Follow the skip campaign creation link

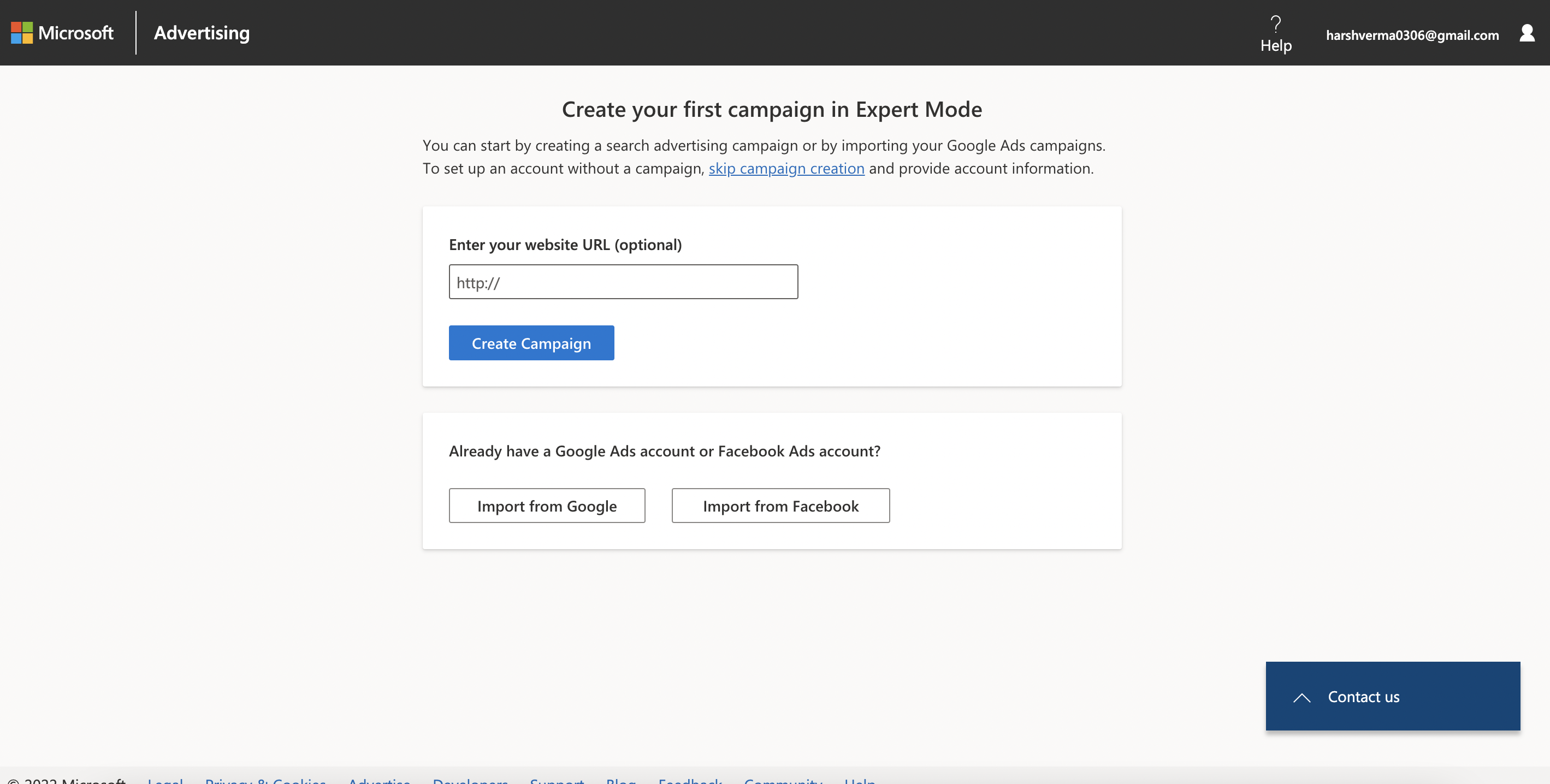coord(786,169)
